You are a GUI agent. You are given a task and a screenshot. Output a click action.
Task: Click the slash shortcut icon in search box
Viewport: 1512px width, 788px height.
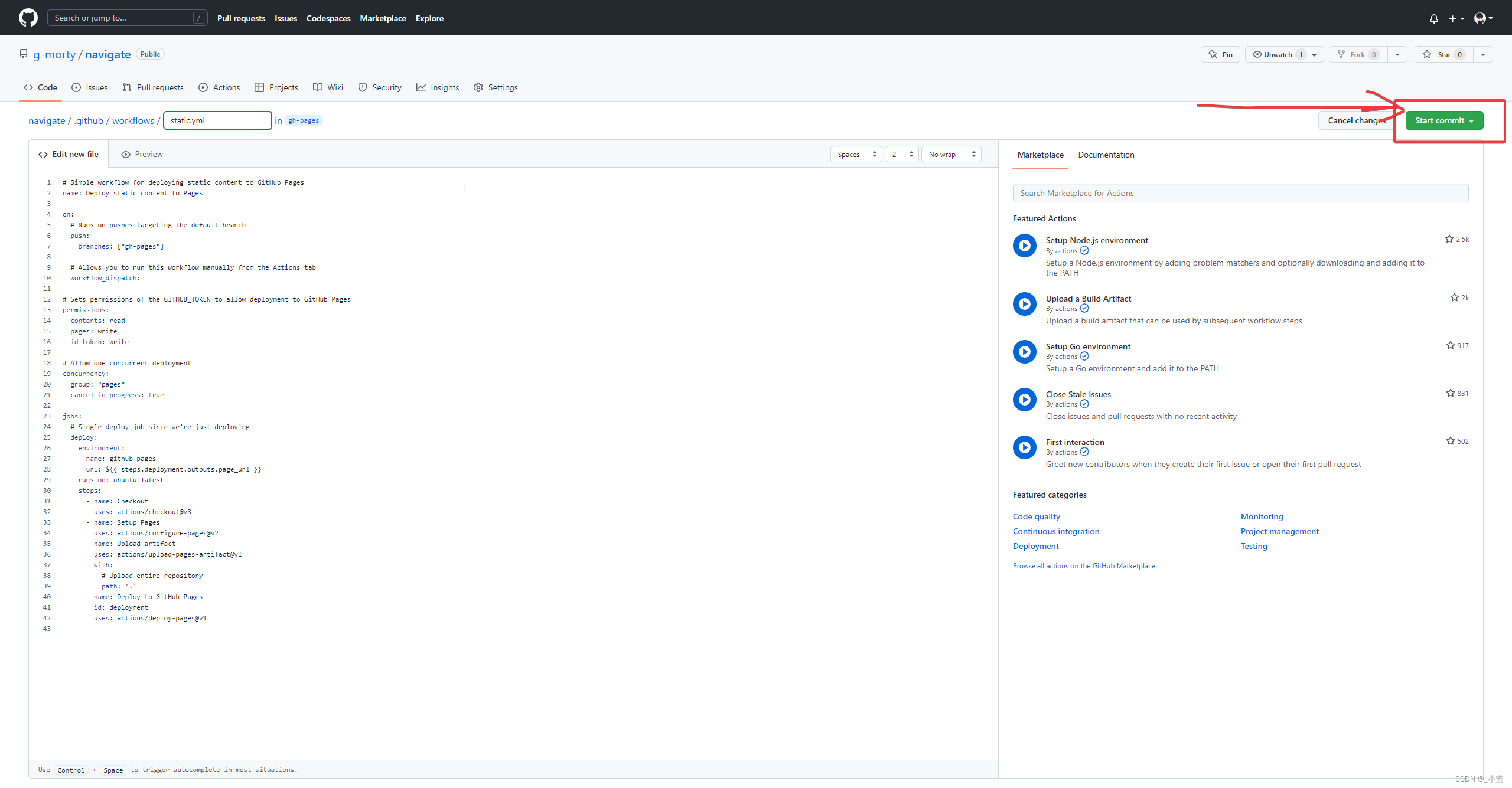(x=199, y=18)
